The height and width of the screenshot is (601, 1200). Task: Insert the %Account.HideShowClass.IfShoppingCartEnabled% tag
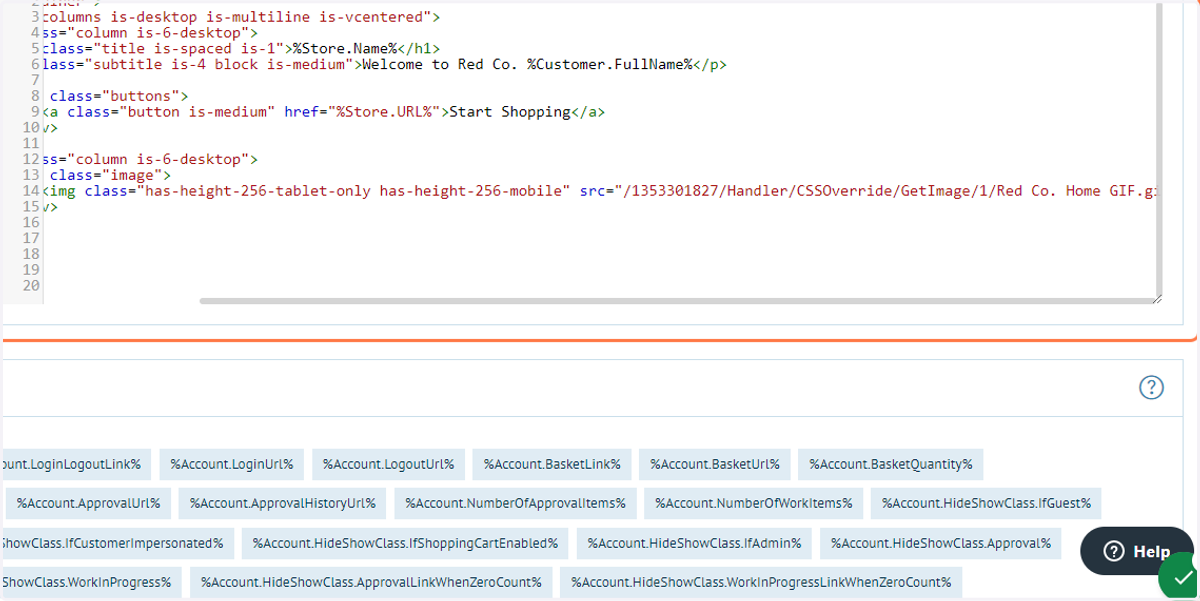coord(405,543)
